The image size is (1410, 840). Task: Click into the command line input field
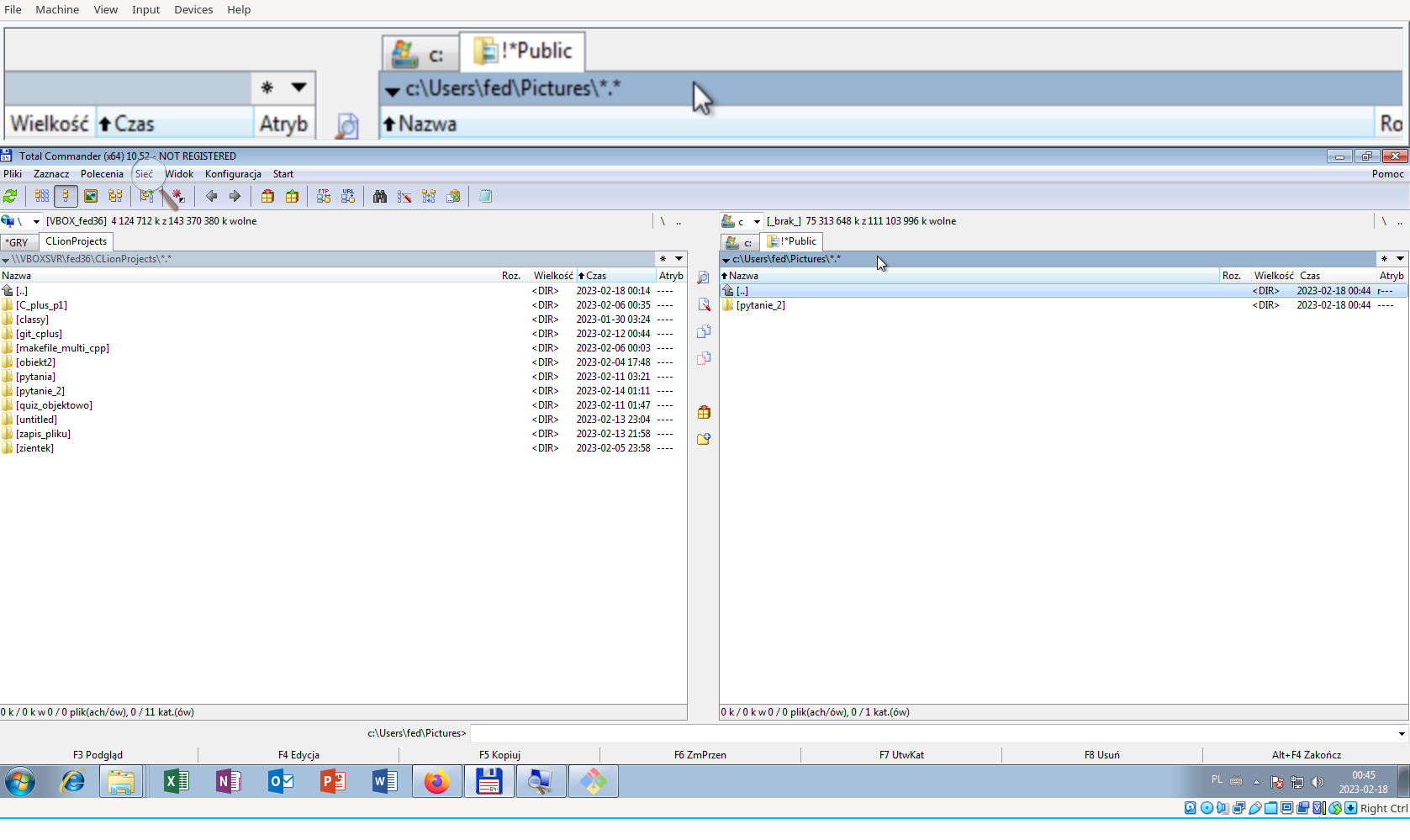pos(932,733)
